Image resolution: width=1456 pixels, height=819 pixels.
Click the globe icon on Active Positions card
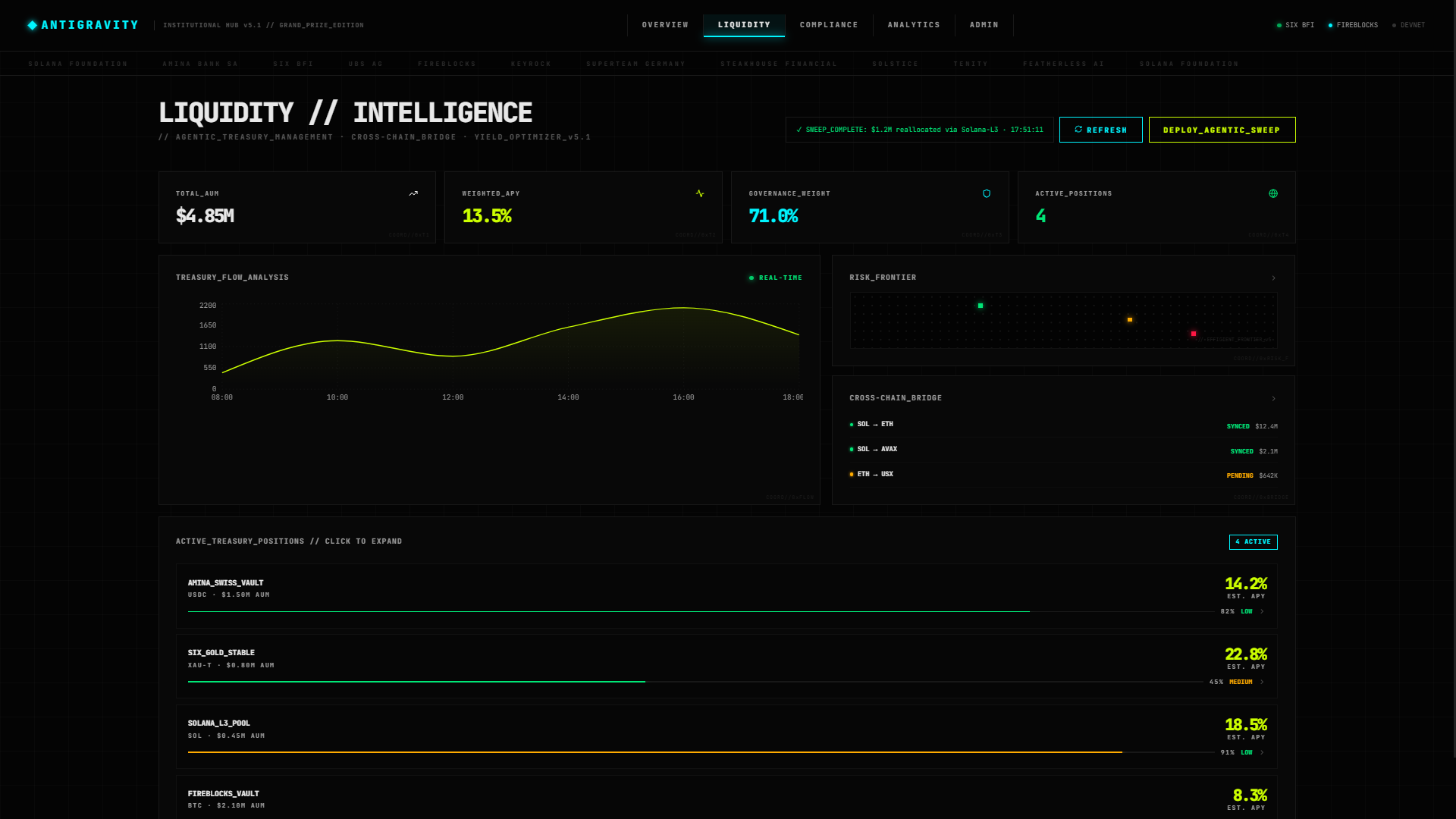[1273, 194]
